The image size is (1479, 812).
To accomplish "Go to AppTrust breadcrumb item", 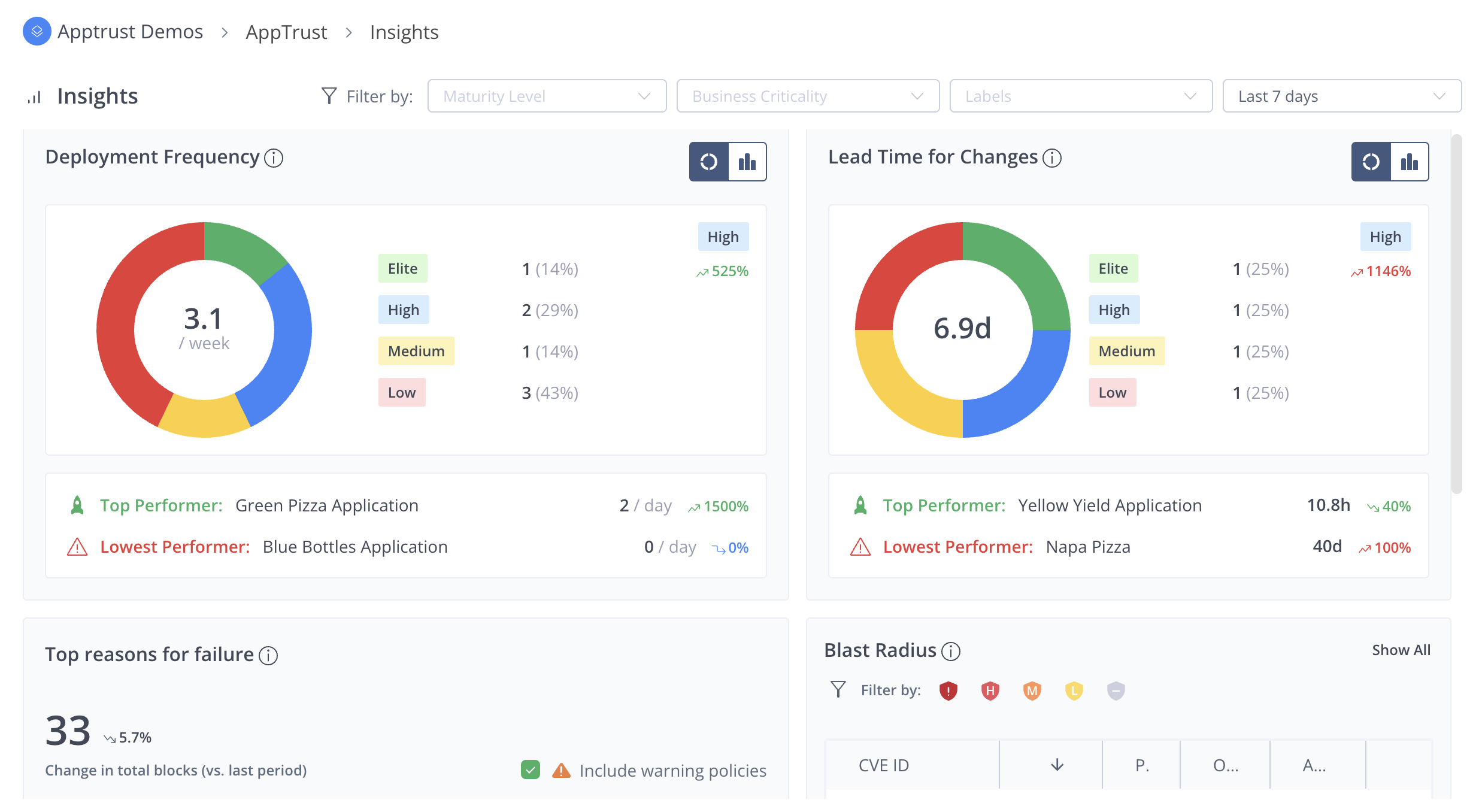I will click(286, 32).
